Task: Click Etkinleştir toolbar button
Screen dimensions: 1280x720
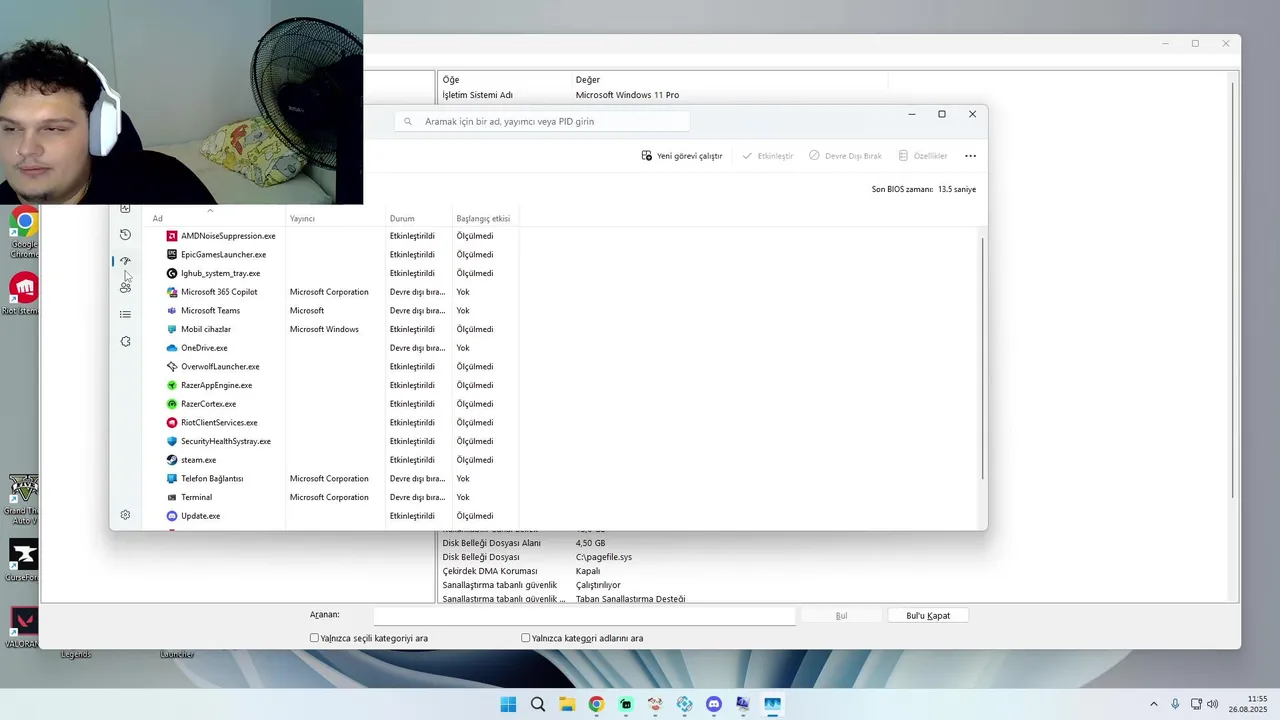Action: [x=767, y=156]
